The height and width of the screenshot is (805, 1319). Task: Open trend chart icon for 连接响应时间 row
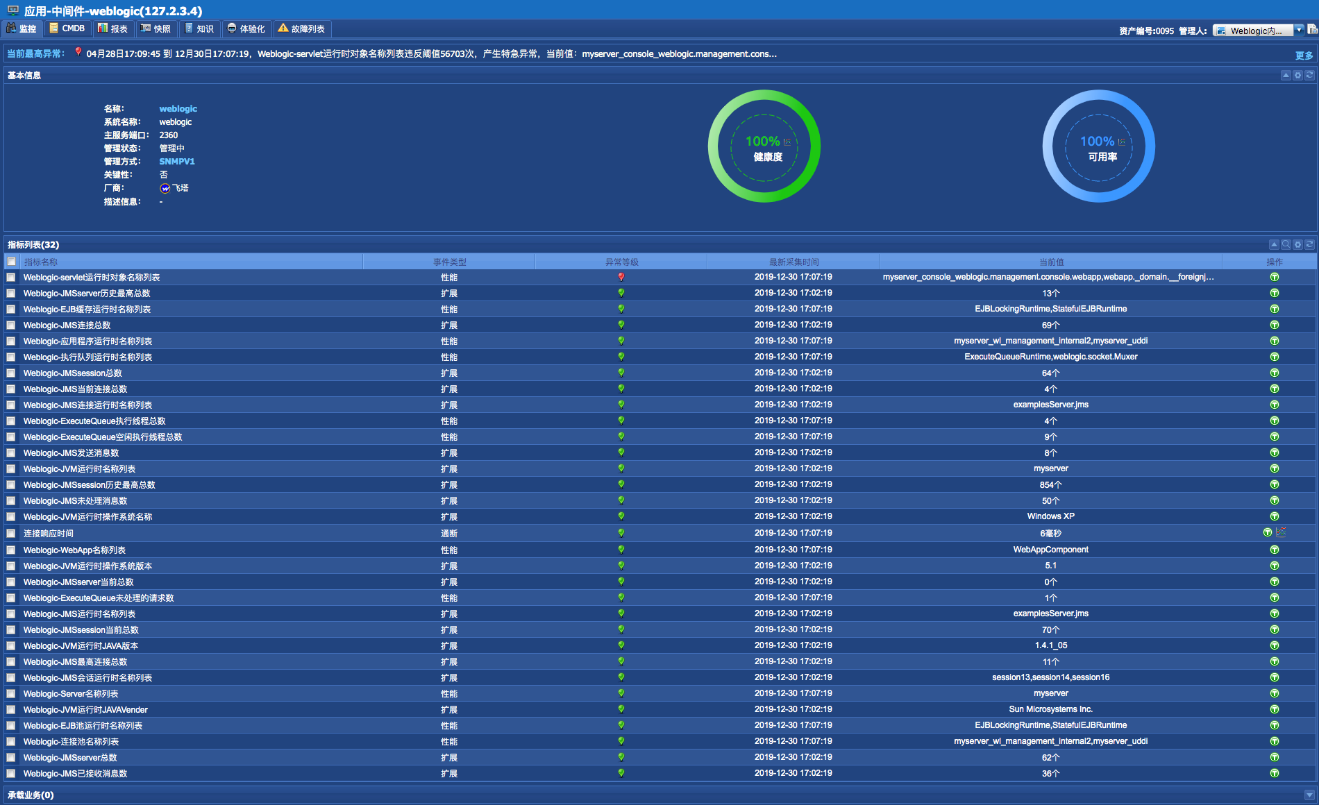click(x=1281, y=533)
